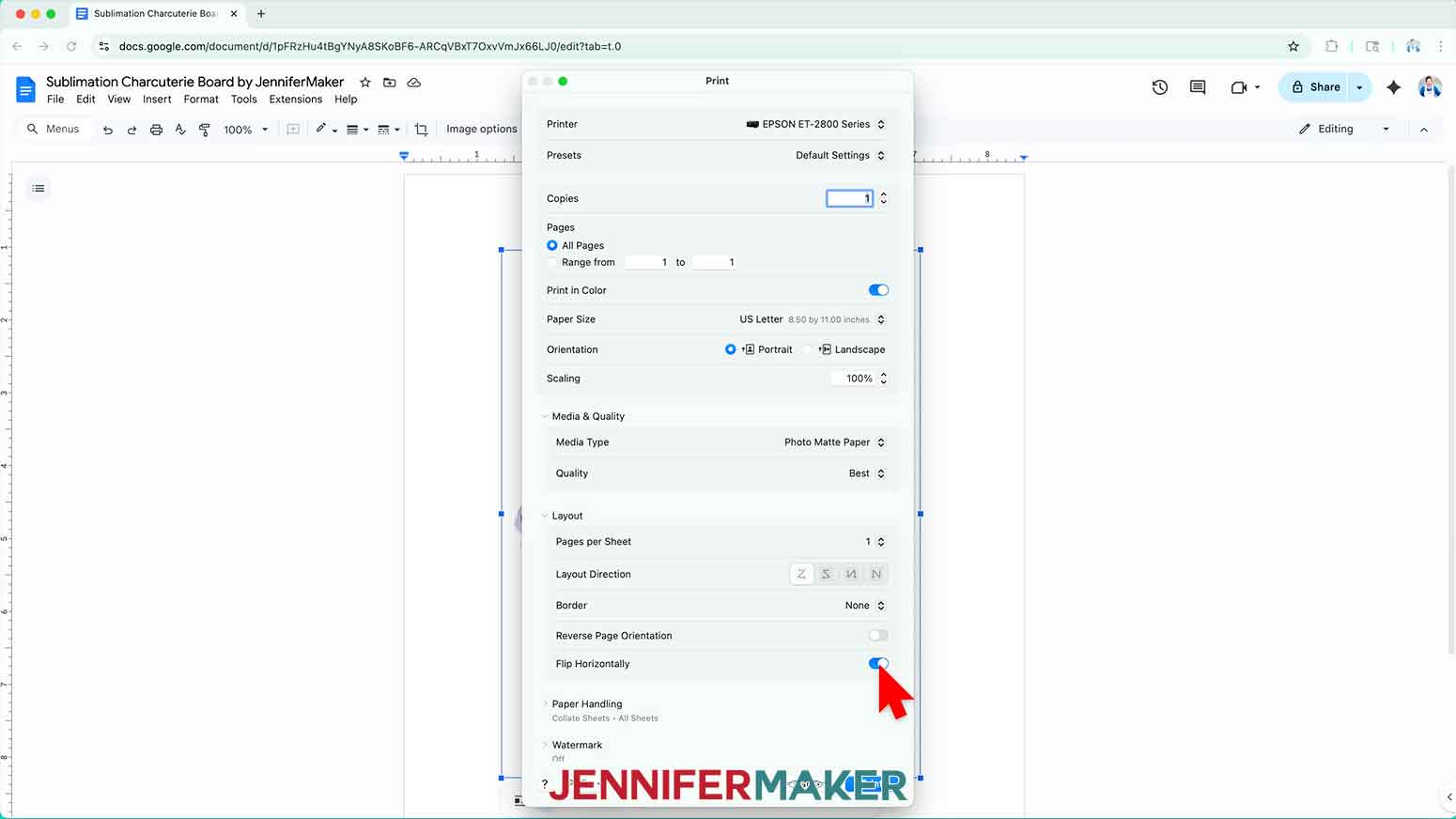Open the Google account avatar
Image resolution: width=1456 pixels, height=819 pixels.
1430,87
